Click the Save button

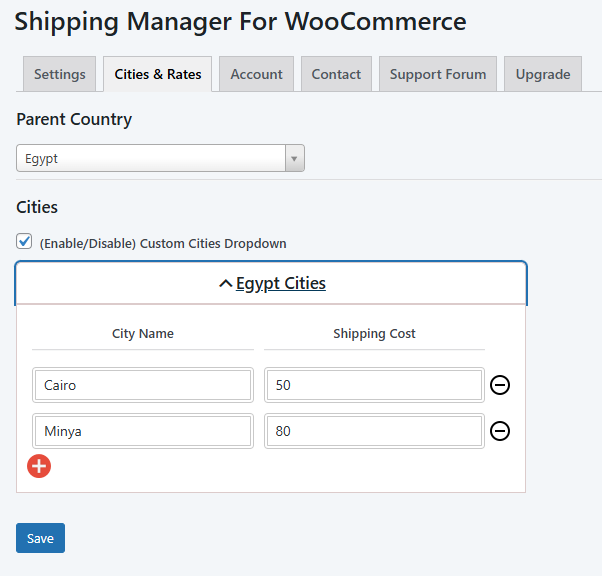click(x=40, y=538)
